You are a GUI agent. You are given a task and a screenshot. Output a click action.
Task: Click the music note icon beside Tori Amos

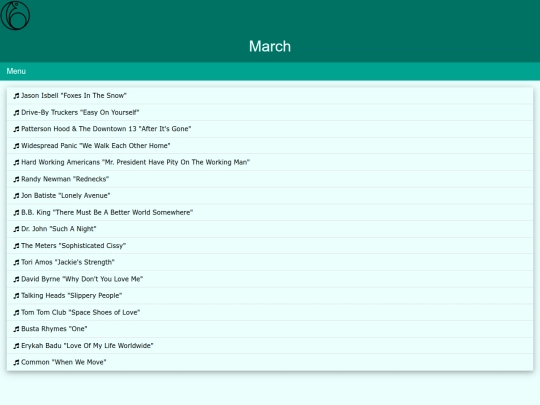click(x=16, y=263)
